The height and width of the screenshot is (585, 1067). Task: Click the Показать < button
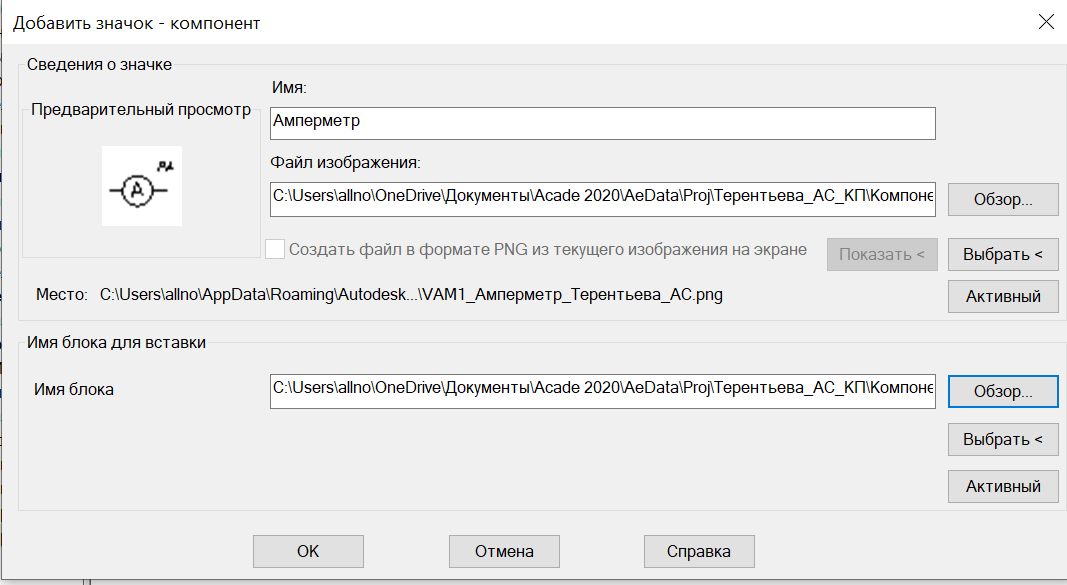pos(882,254)
